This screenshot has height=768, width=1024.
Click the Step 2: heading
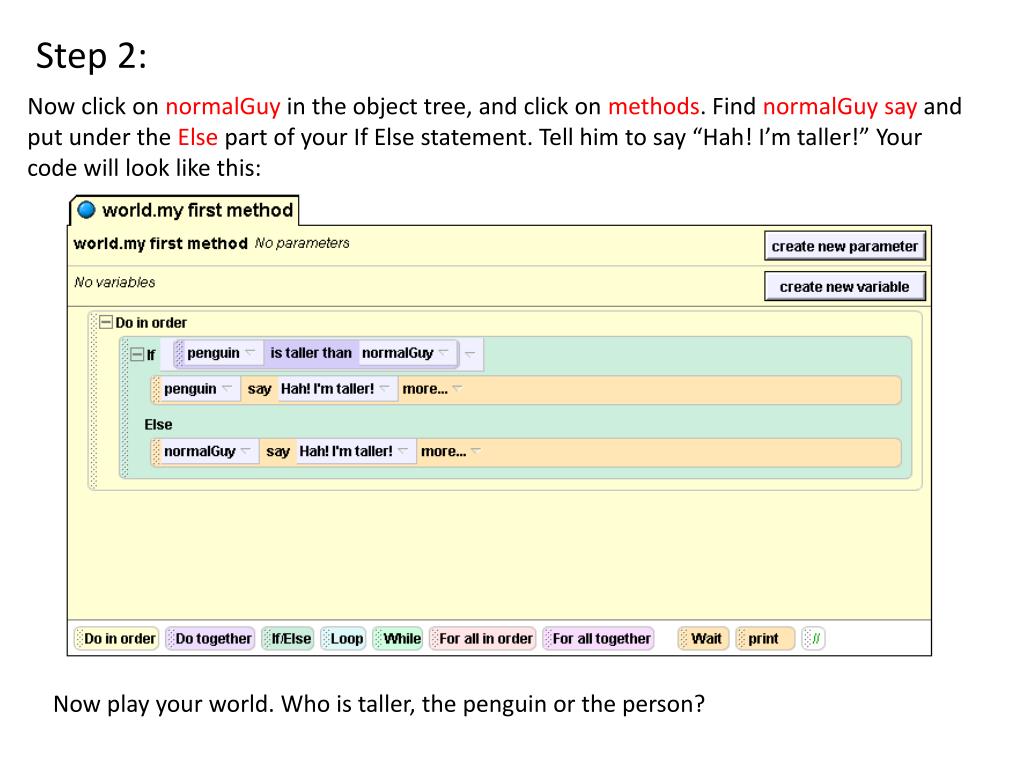pyautogui.click(x=91, y=56)
